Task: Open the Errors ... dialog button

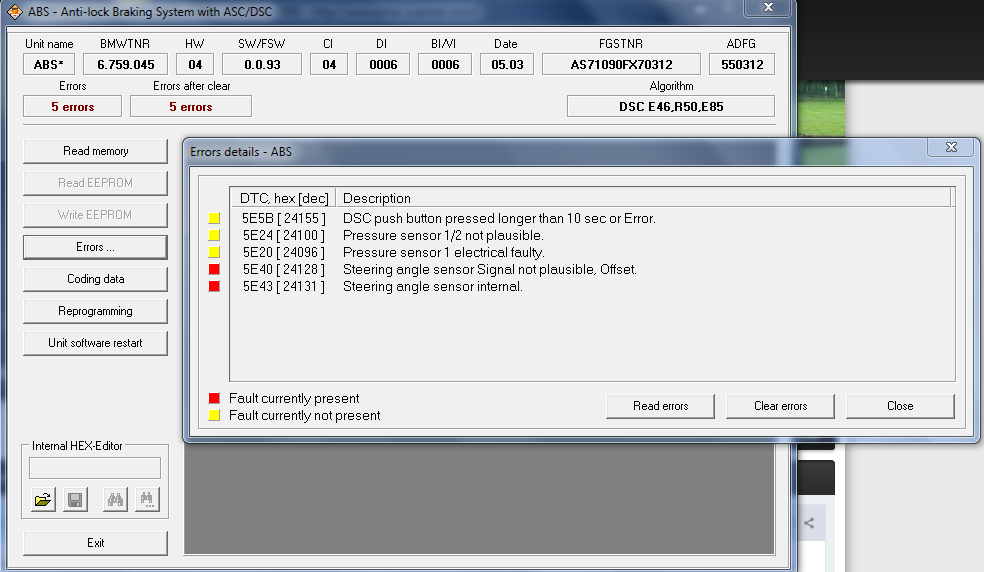Action: pos(95,247)
